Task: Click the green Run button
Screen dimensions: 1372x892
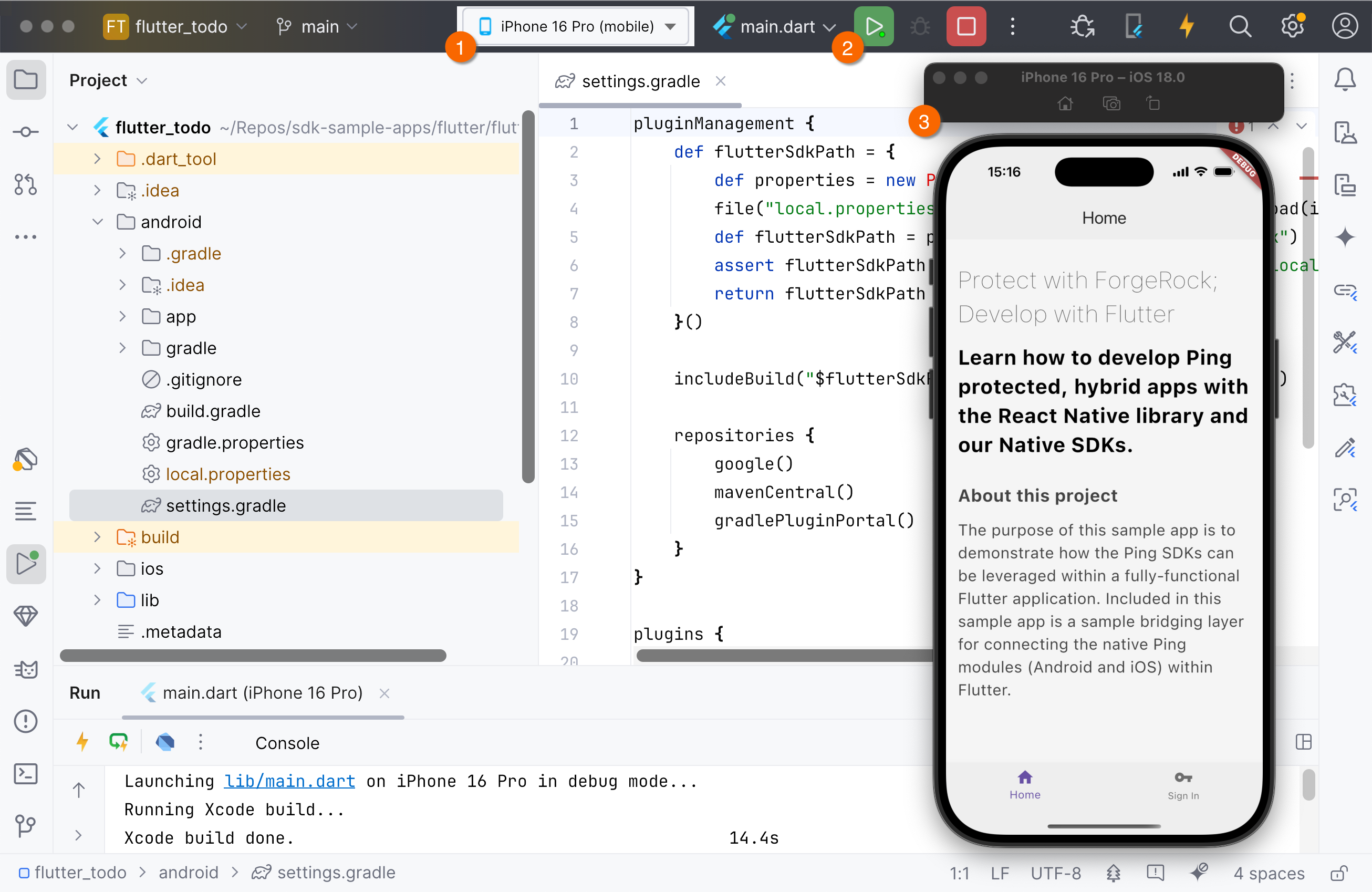Action: 874,26
